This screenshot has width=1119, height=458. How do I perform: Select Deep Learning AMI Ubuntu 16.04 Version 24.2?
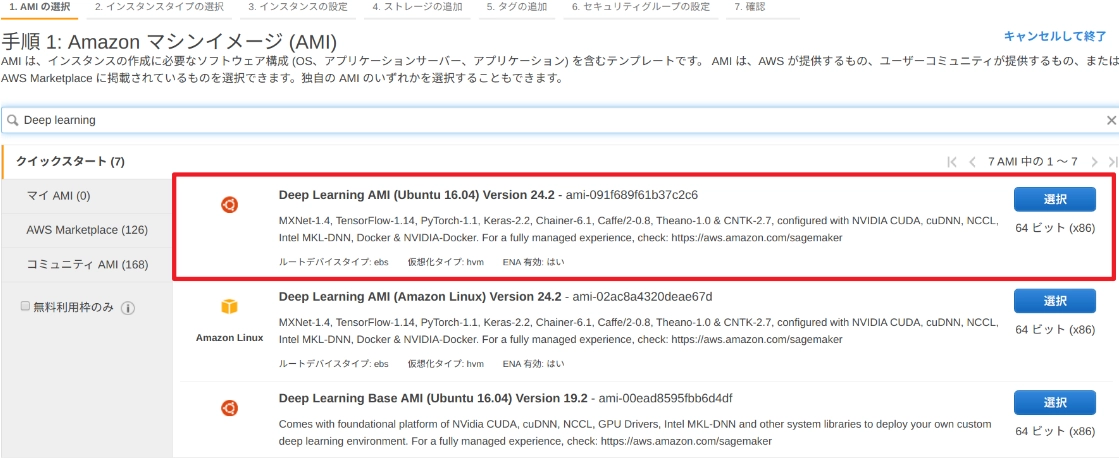pyautogui.click(x=1055, y=200)
